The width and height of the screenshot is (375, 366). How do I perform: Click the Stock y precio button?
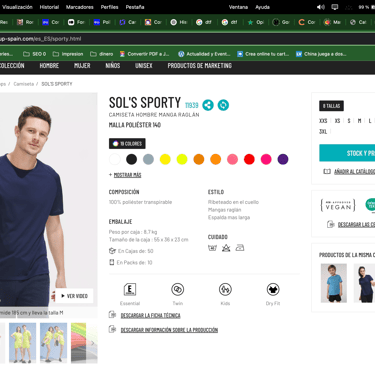click(347, 153)
